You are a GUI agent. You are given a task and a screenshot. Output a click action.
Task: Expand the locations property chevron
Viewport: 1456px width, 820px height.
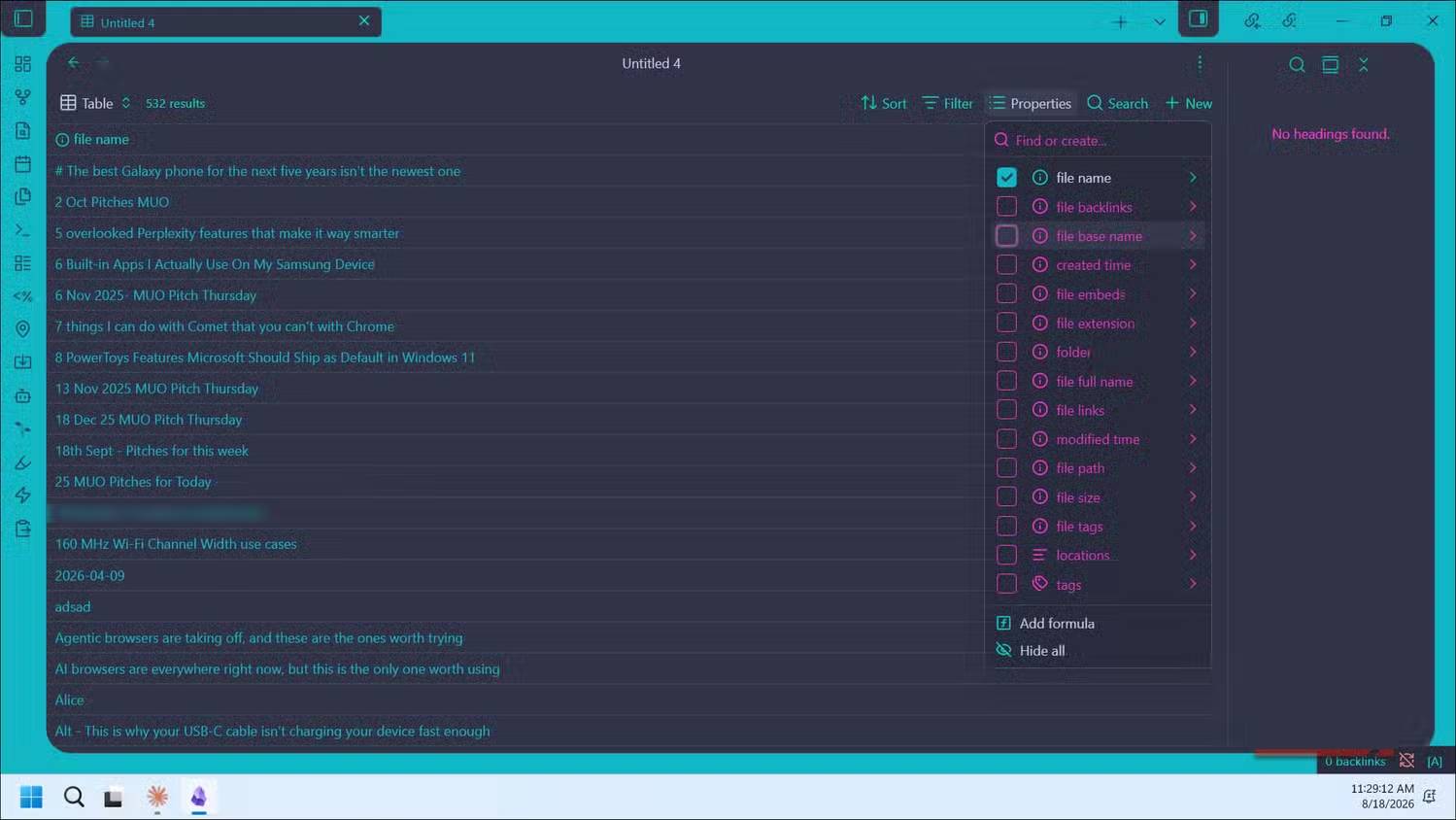[1193, 555]
